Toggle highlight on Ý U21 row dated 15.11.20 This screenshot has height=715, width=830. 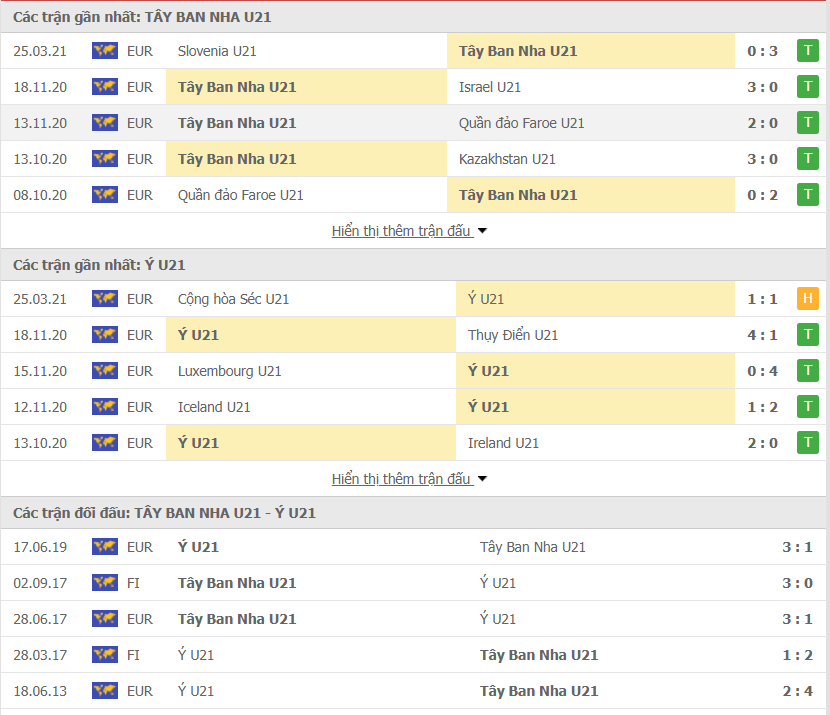[x=590, y=370]
